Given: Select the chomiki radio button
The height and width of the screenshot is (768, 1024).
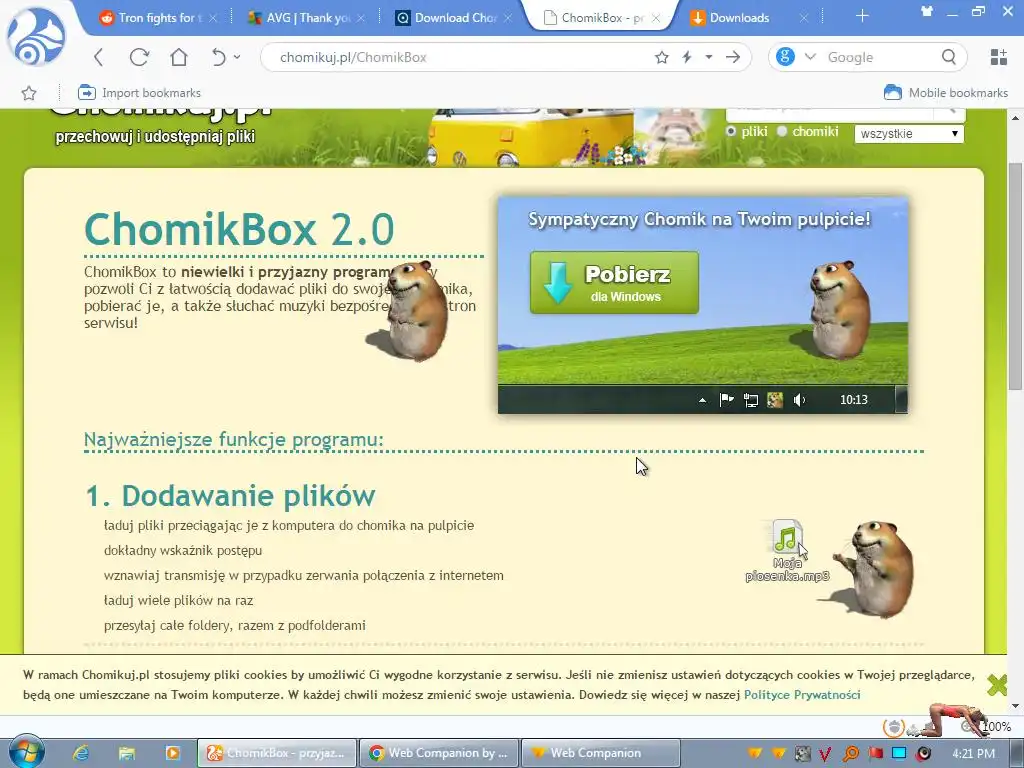Looking at the screenshot, I should tap(782, 131).
